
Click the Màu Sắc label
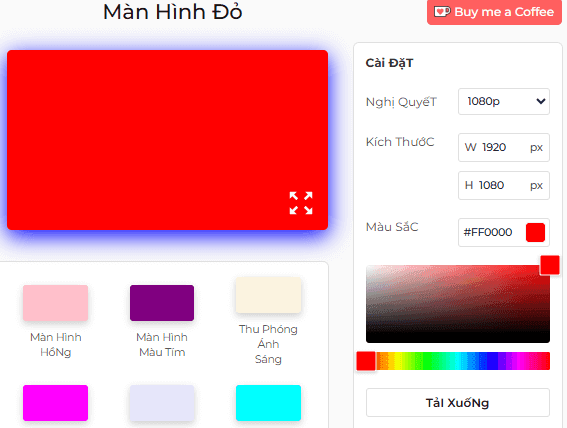pos(392,227)
